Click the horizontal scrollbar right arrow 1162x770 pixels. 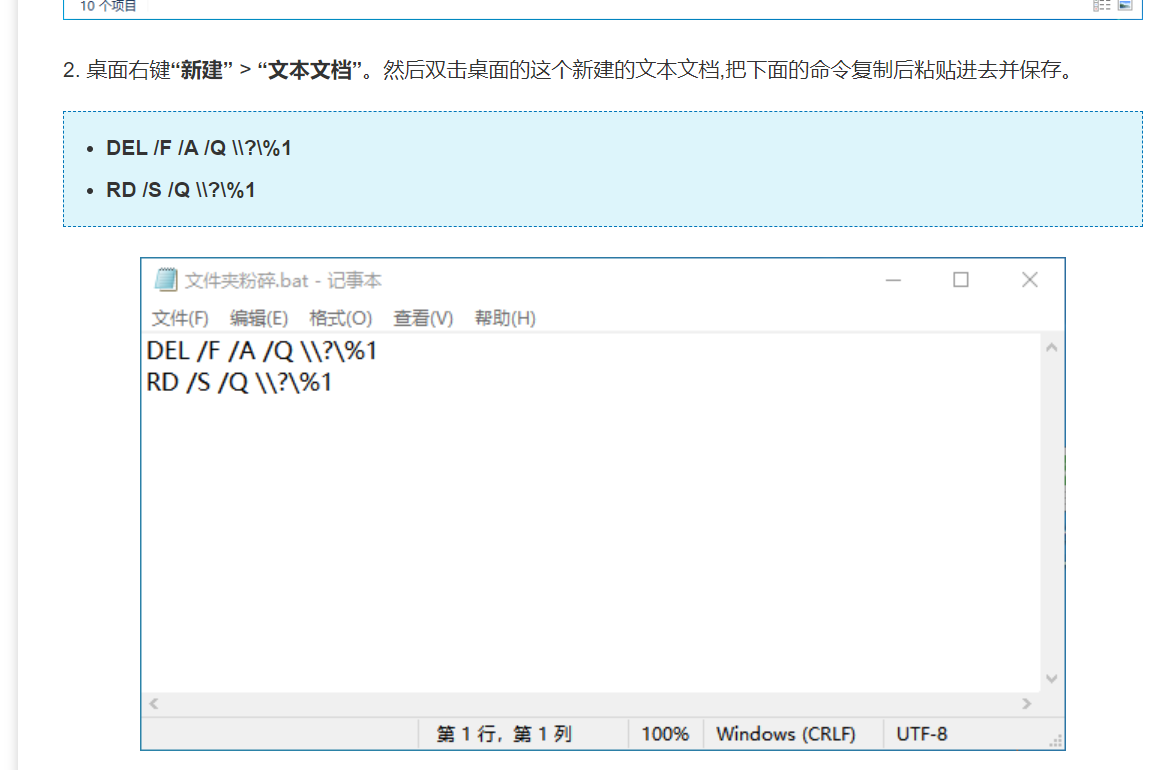1026,704
